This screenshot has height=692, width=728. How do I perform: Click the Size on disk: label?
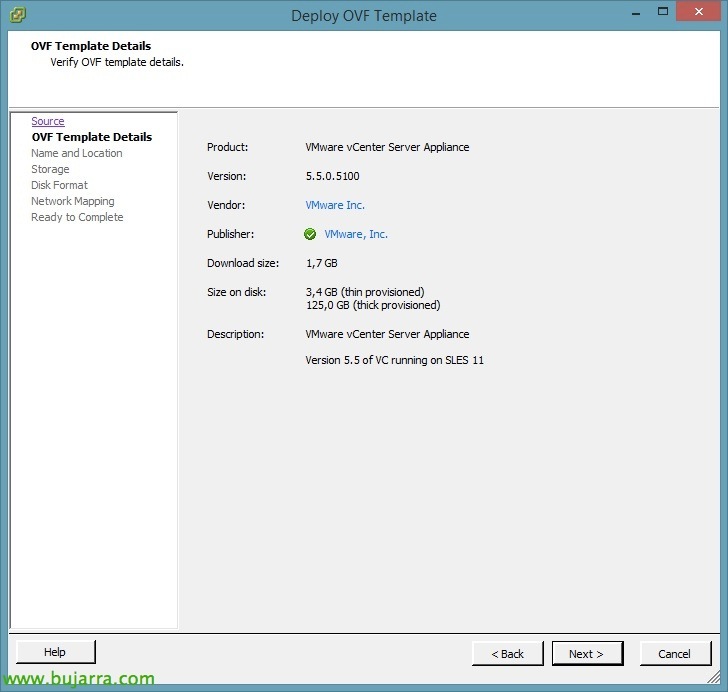(x=236, y=292)
